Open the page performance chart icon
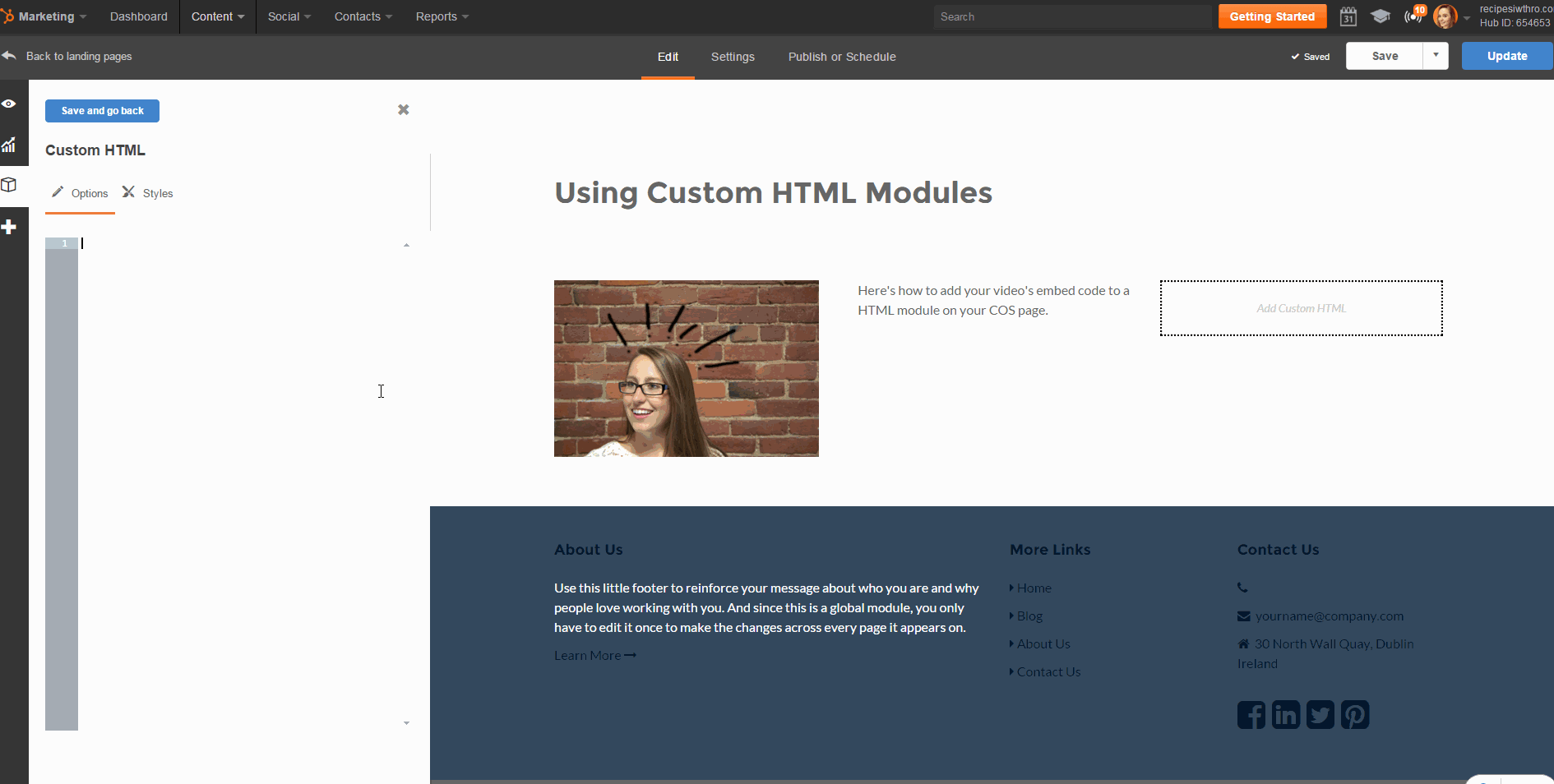This screenshot has height=784, width=1554. 9,145
